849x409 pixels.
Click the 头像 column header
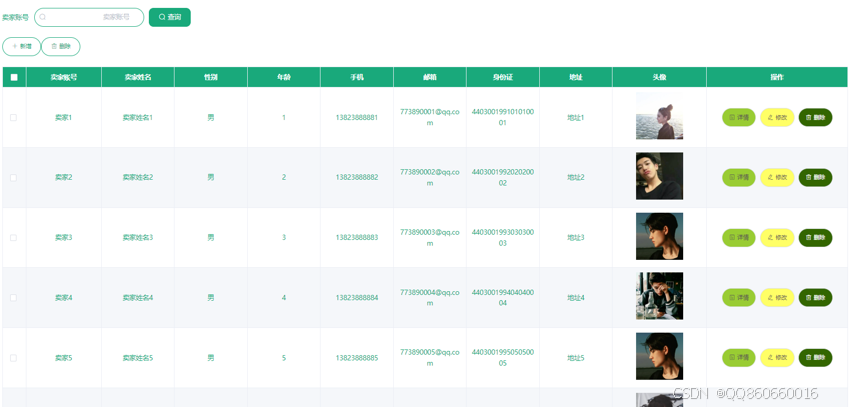pos(659,77)
